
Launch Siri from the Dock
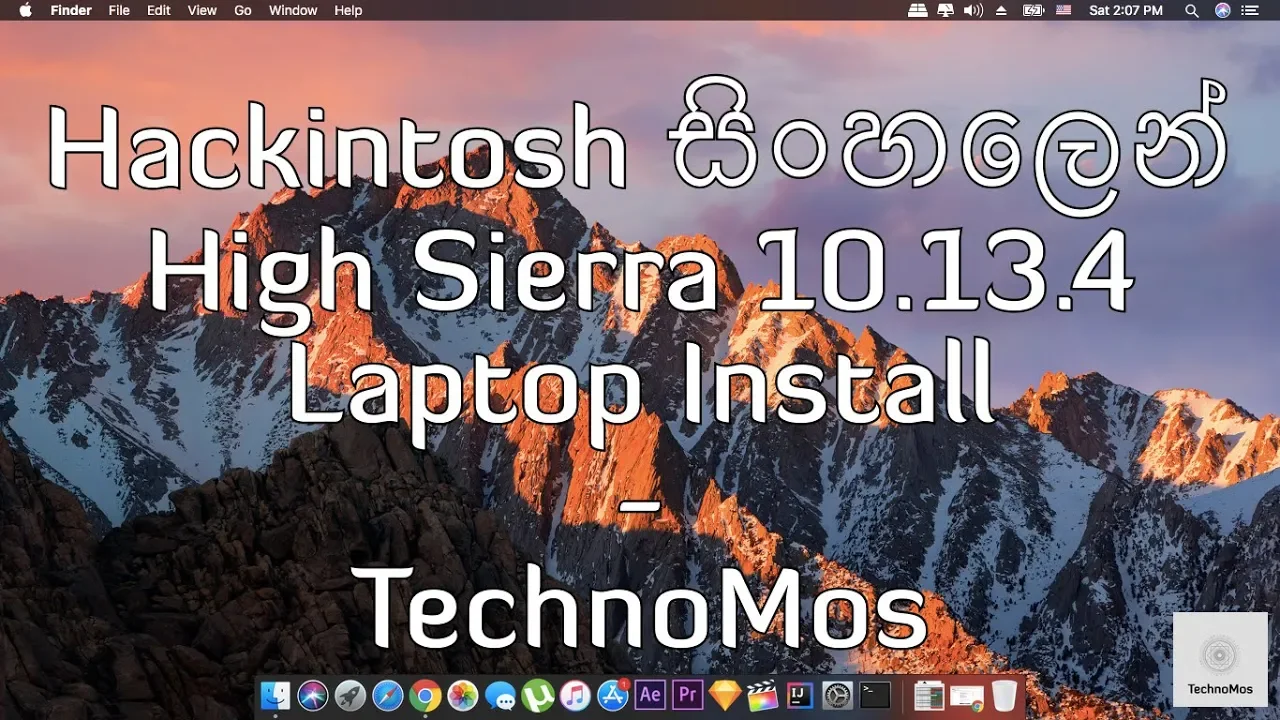click(x=312, y=695)
